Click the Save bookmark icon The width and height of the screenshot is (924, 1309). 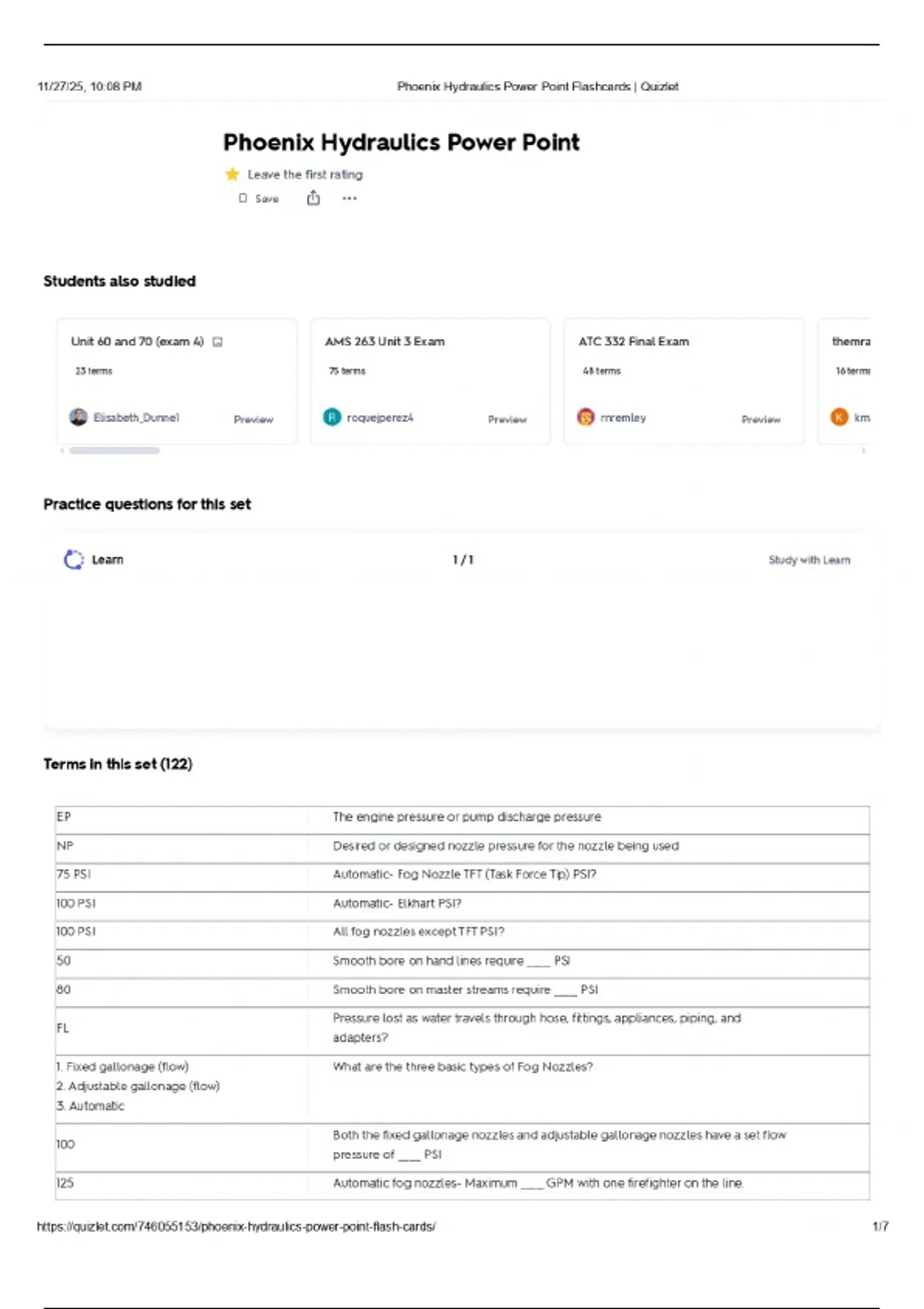coord(243,198)
